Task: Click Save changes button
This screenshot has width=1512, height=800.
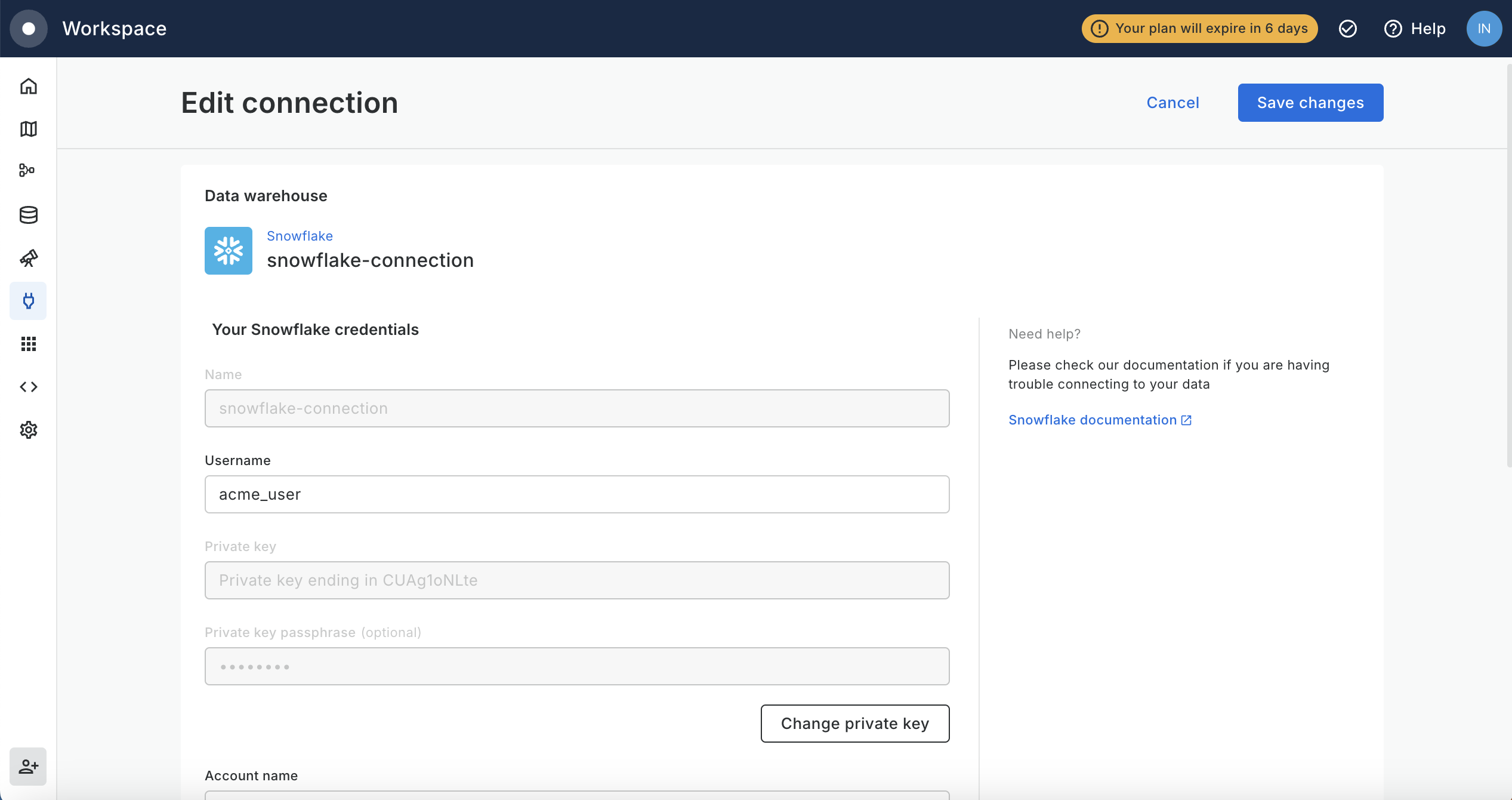Action: (x=1310, y=103)
